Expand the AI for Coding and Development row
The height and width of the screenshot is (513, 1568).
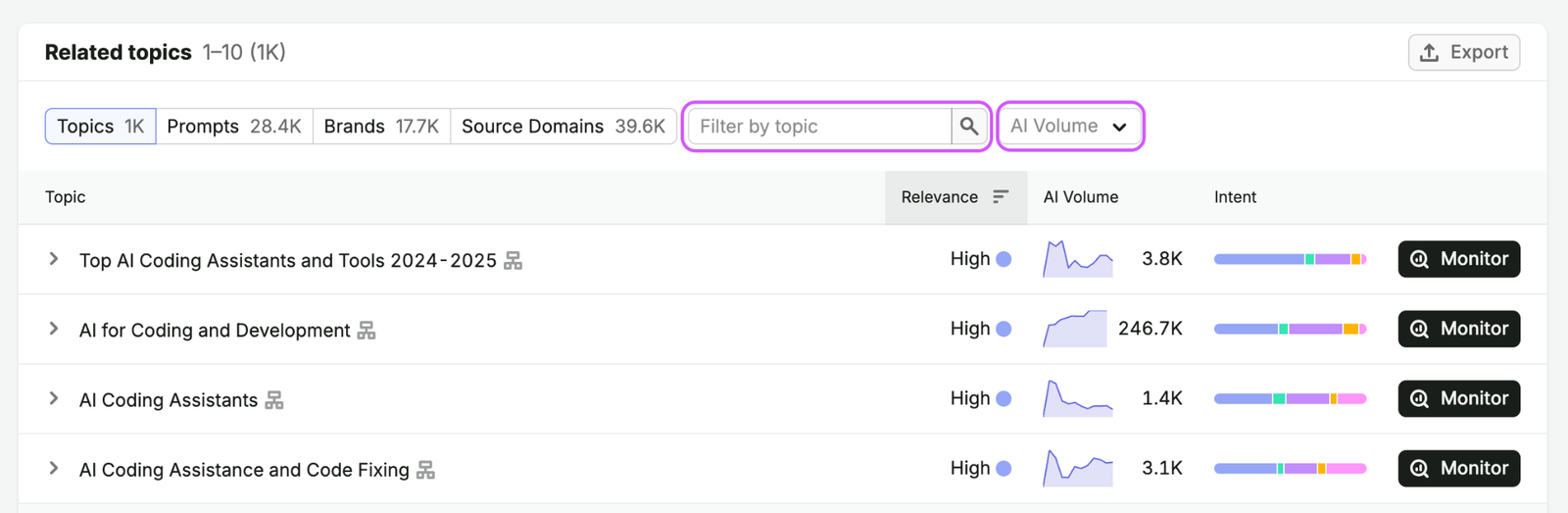(54, 329)
